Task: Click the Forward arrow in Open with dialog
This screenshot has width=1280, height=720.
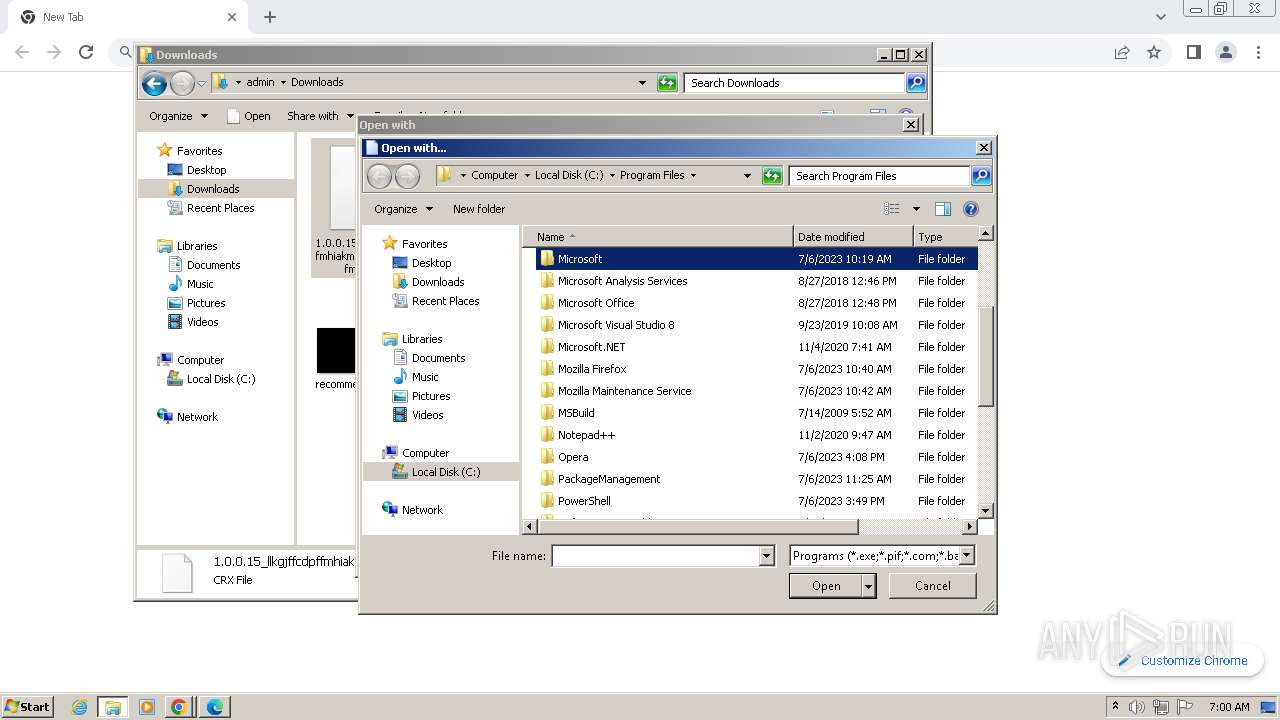Action: 407,176
